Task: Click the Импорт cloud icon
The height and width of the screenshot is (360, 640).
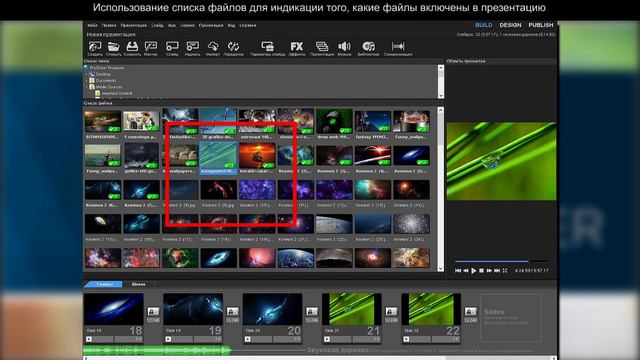Action: click(x=213, y=48)
